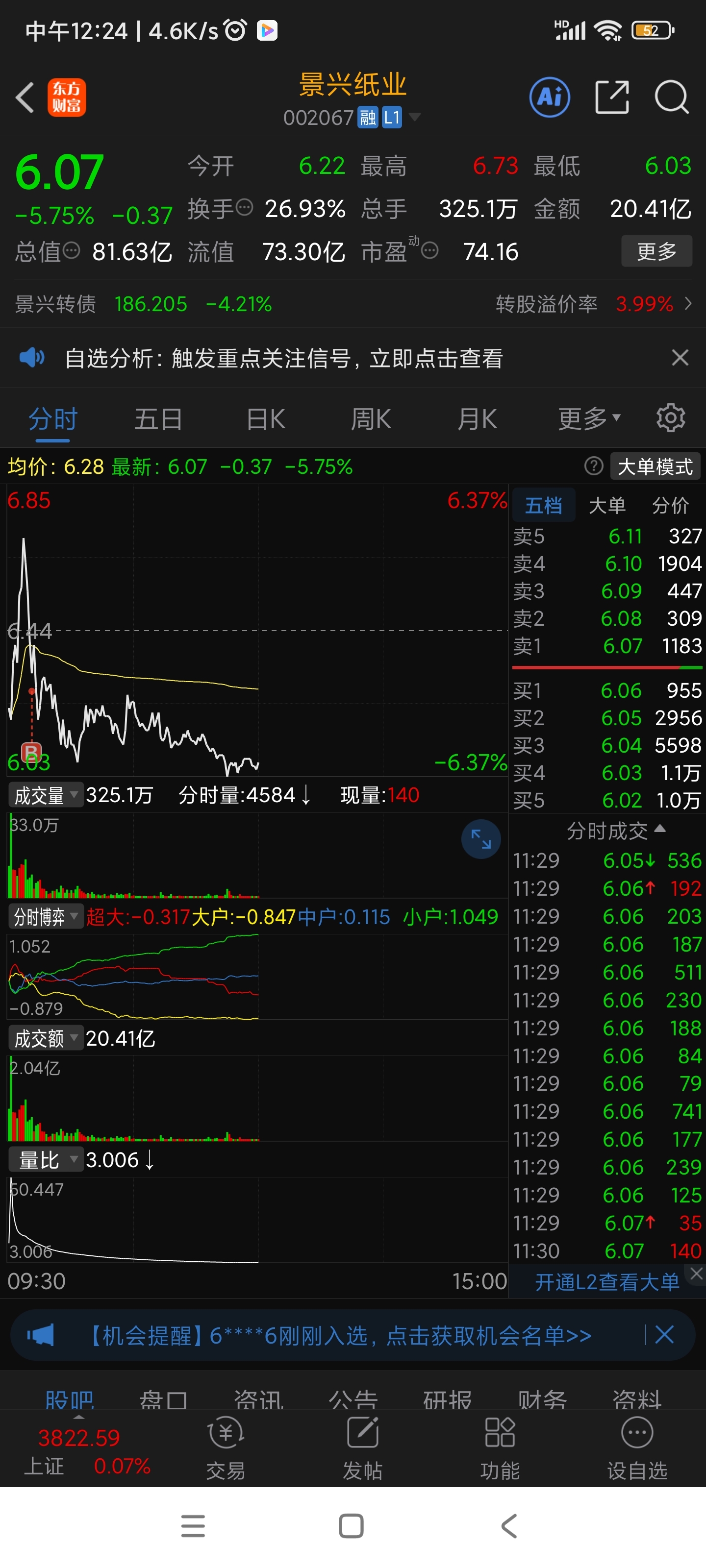Tap the 11:30 6.07 140 trade row
This screenshot has height=1568, width=706.
pyautogui.click(x=607, y=1251)
